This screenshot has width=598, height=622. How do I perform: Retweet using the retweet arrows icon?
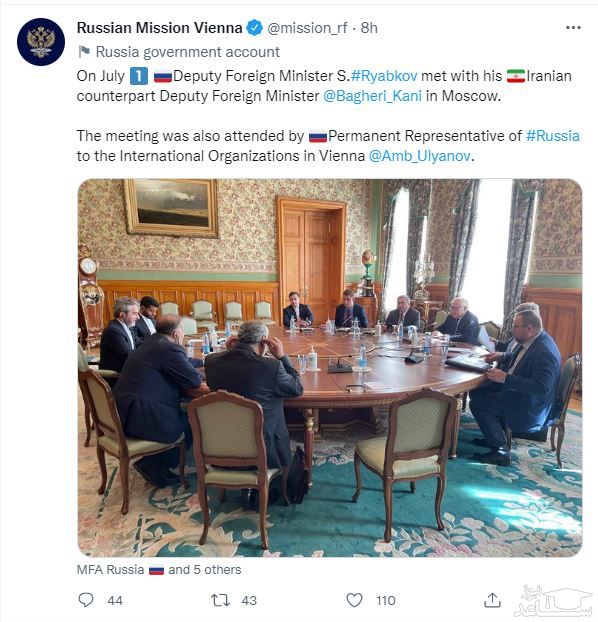point(220,600)
